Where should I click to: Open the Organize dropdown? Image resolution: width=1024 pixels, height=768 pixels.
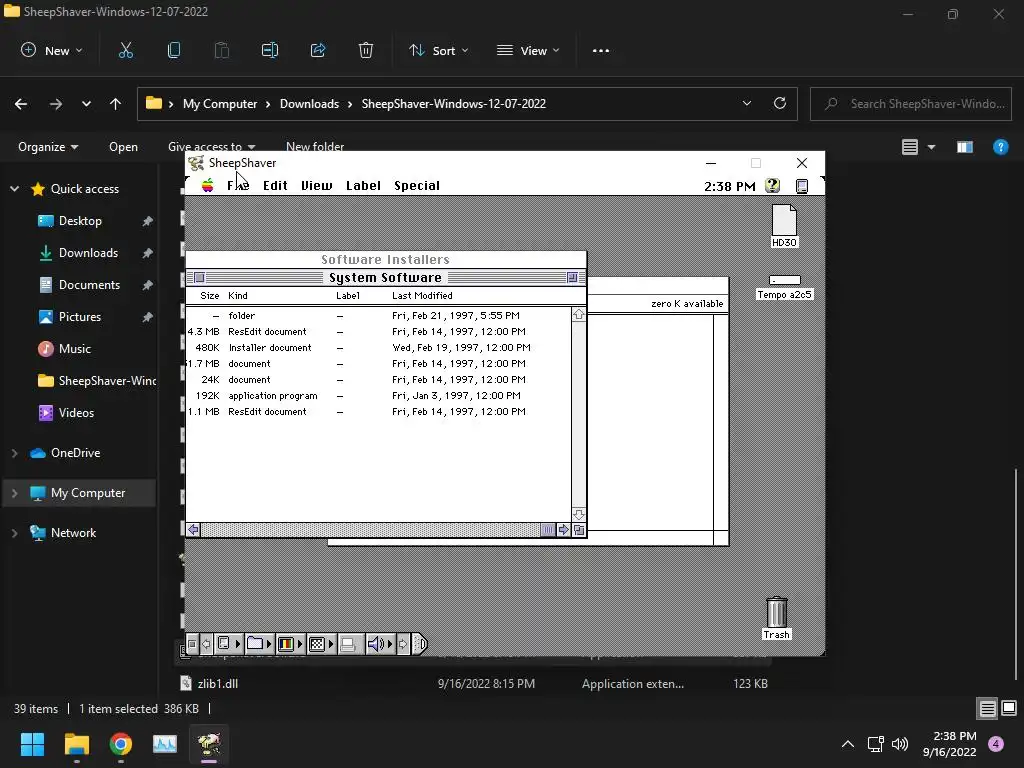coord(48,147)
